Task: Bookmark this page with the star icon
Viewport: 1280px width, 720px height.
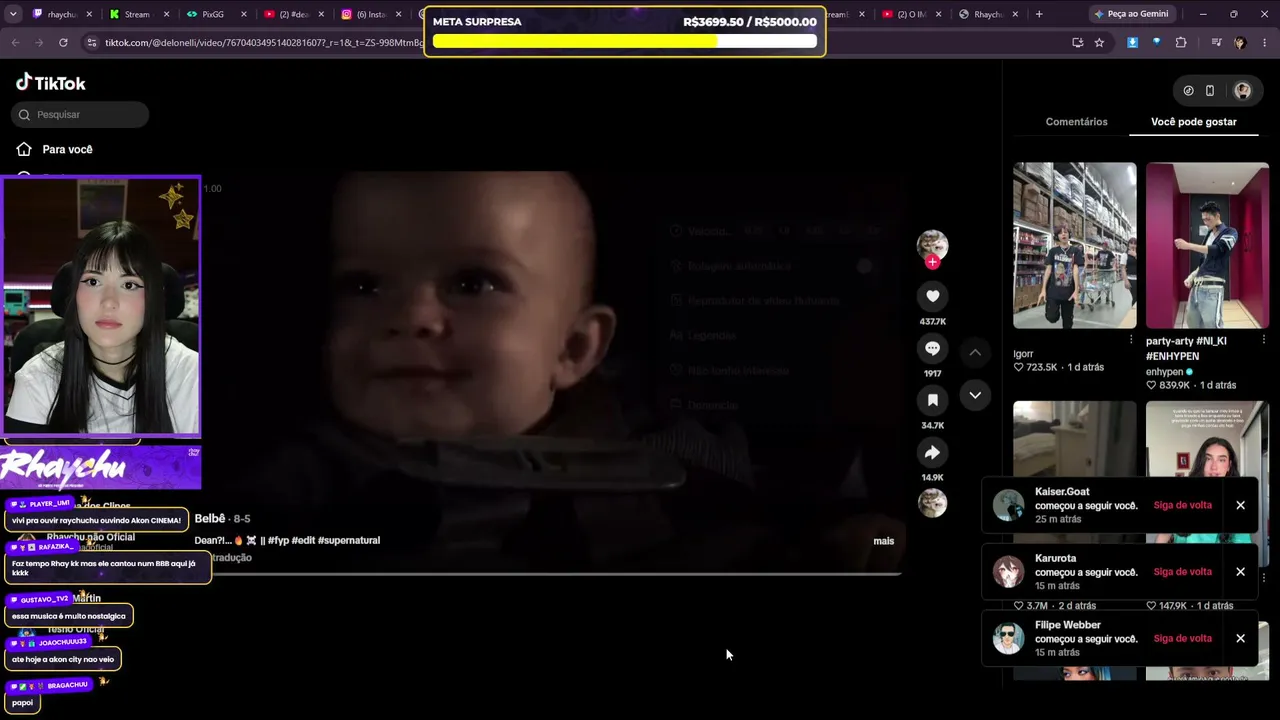Action: point(1099,43)
